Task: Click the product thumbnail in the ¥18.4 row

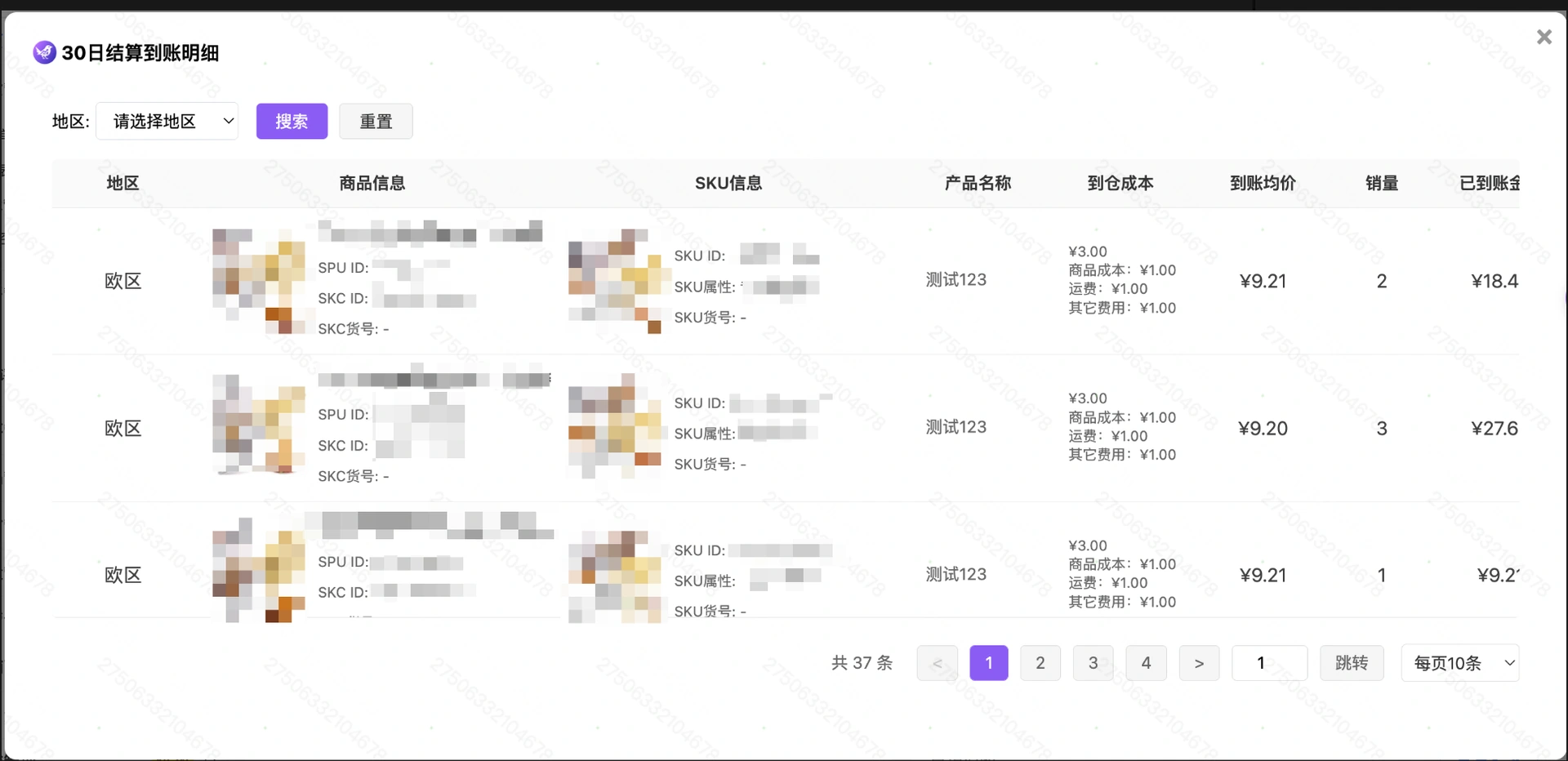Action: pyautogui.click(x=259, y=281)
